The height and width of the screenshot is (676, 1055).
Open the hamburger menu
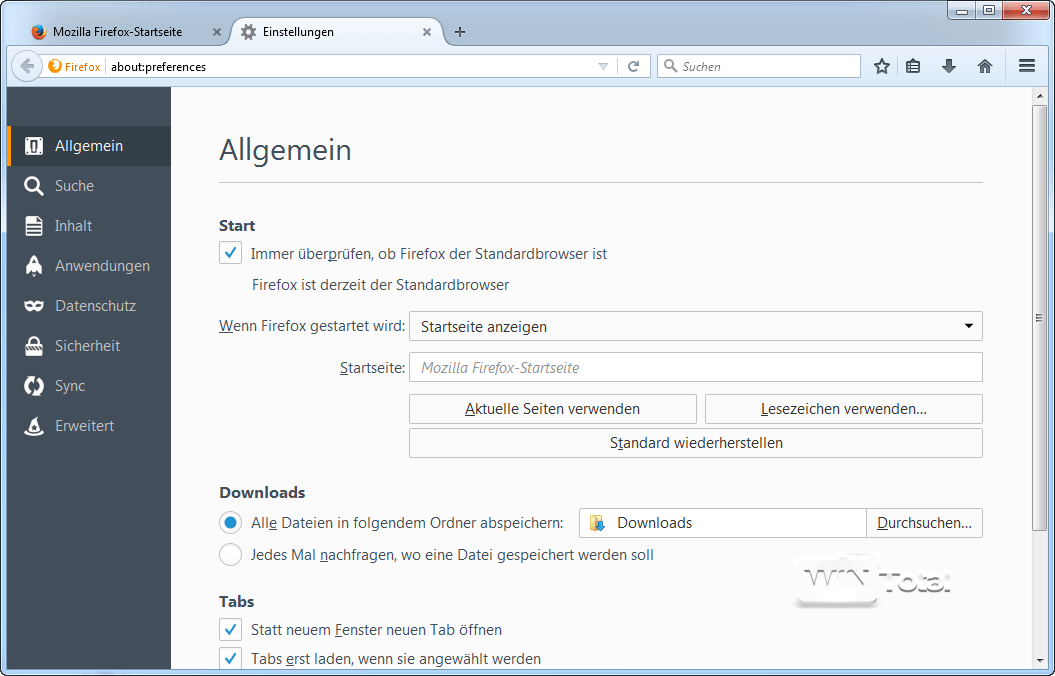(1026, 66)
